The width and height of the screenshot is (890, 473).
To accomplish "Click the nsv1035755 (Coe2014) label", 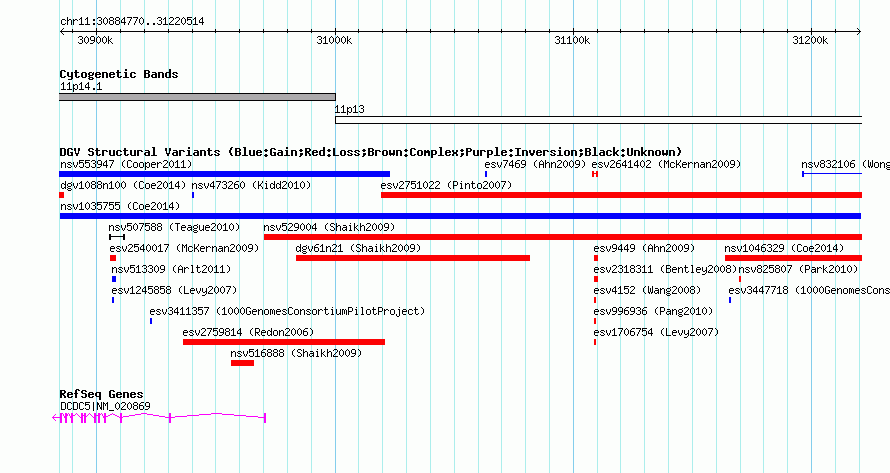I will pyautogui.click(x=120, y=206).
